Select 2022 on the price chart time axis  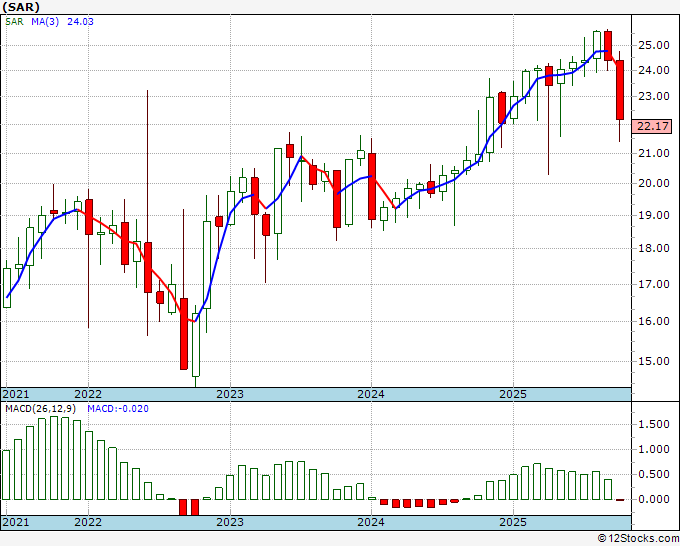[x=88, y=394]
